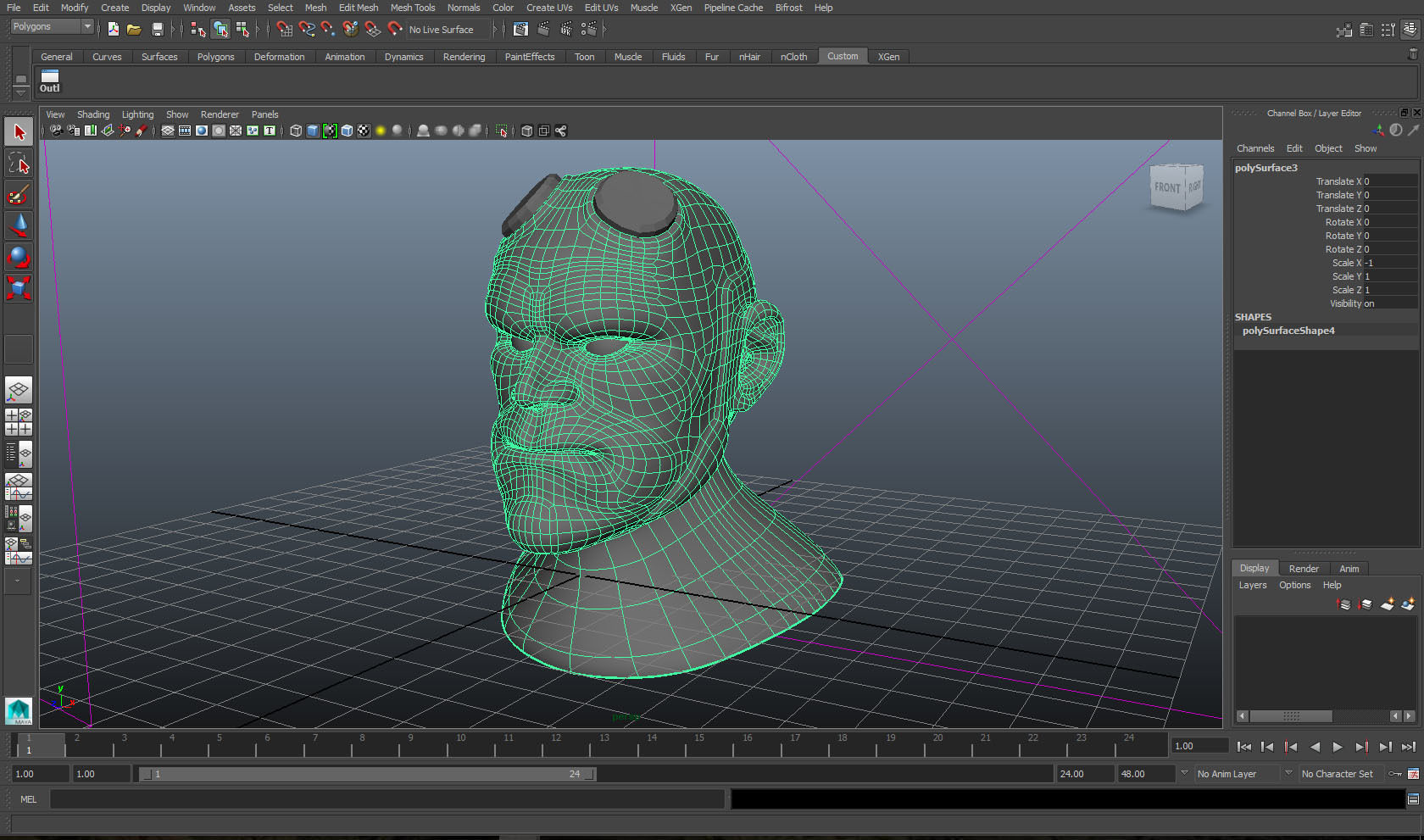
Task: Switch to the Anim layer tab
Action: point(1349,569)
